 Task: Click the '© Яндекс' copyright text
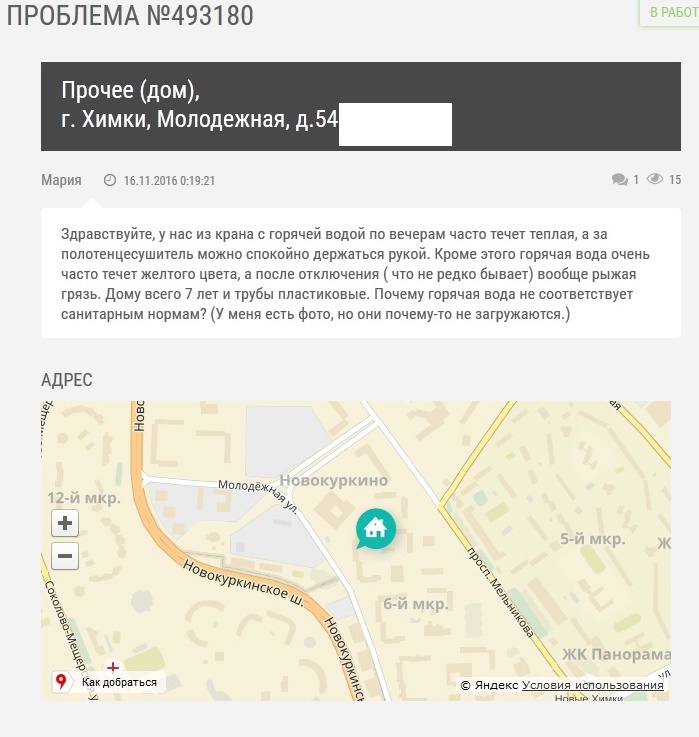pyautogui.click(x=489, y=685)
